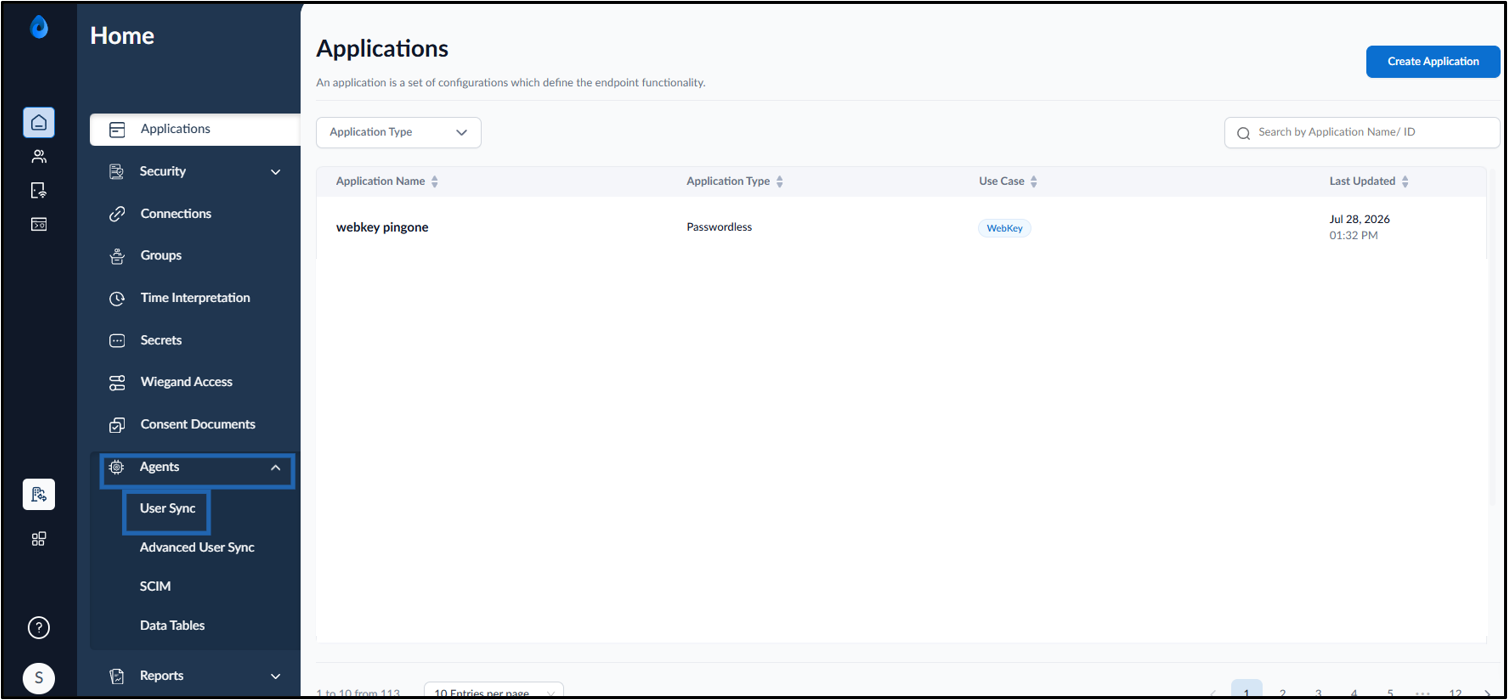Viewport: 1508px width, 700px height.
Task: Go to page 3 in pagination
Action: point(1318,692)
